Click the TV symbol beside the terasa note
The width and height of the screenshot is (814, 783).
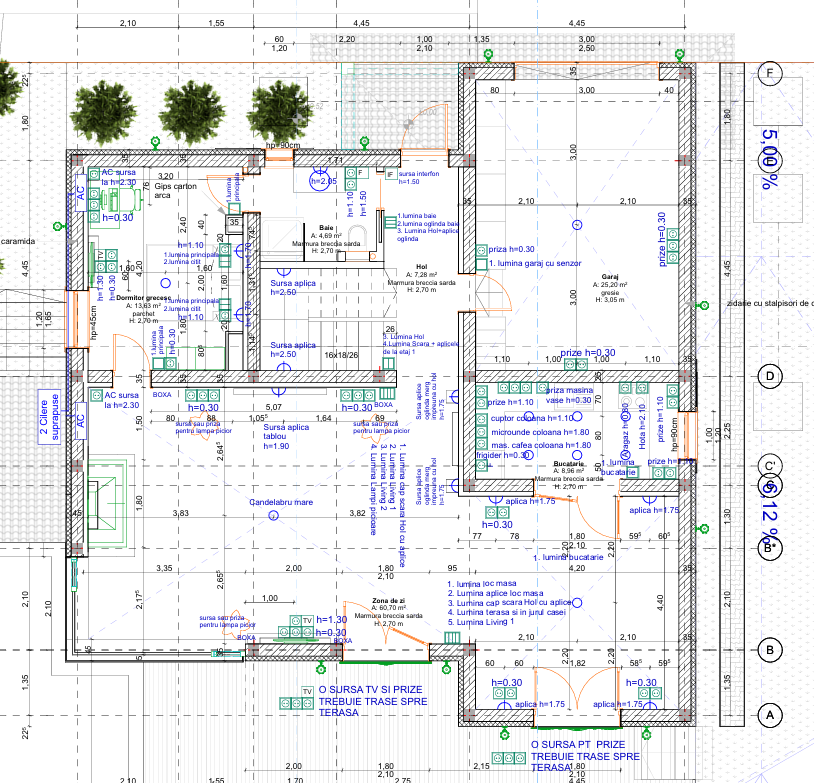307,691
